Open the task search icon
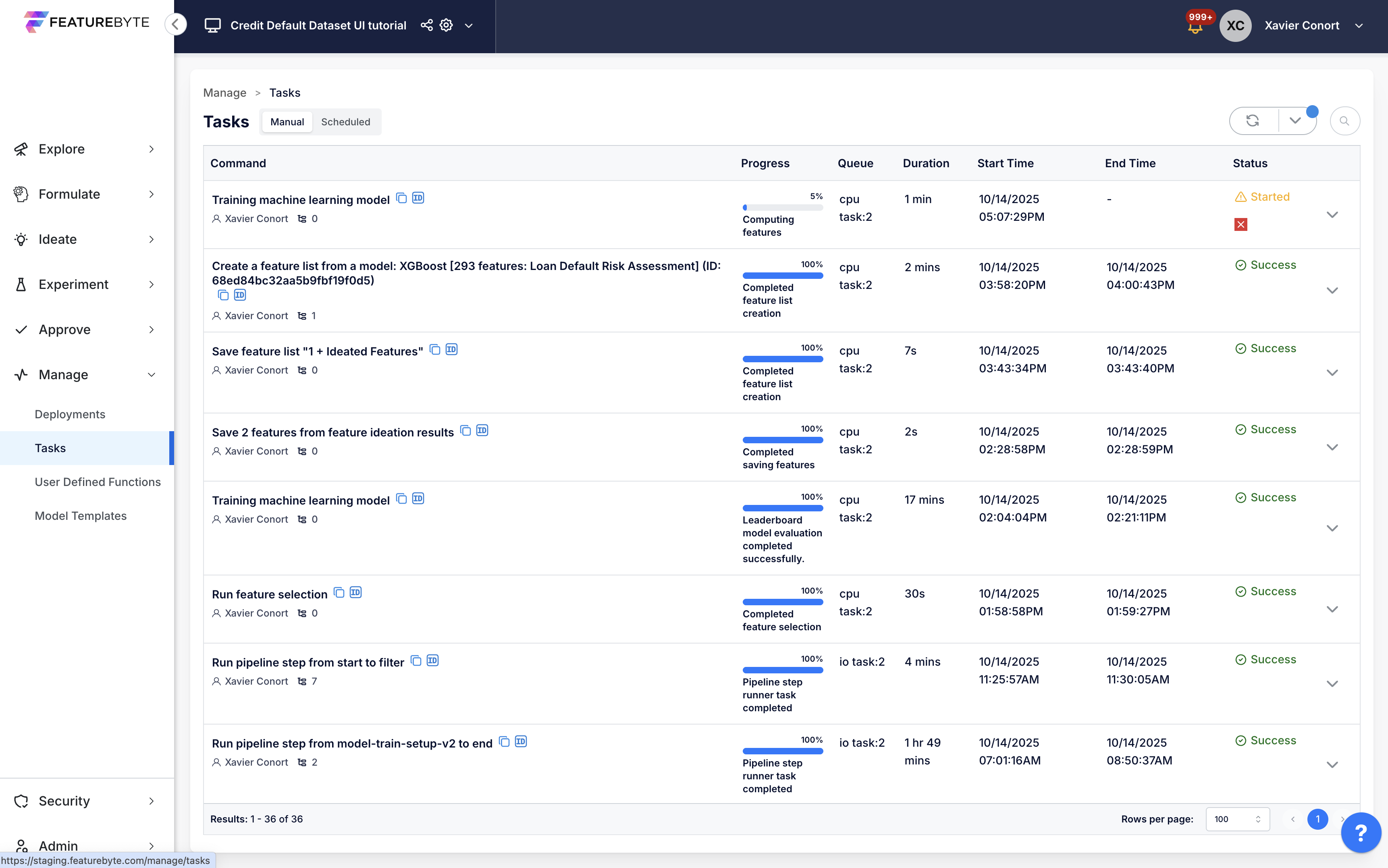This screenshot has height=868, width=1388. click(x=1344, y=121)
